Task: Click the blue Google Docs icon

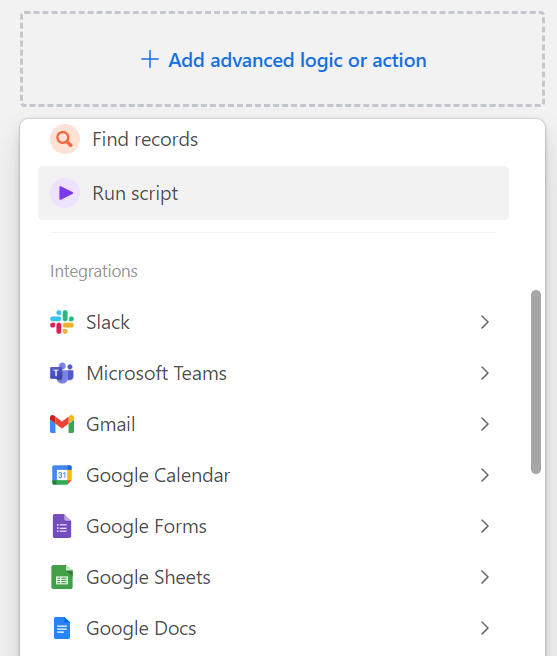Action: point(62,628)
